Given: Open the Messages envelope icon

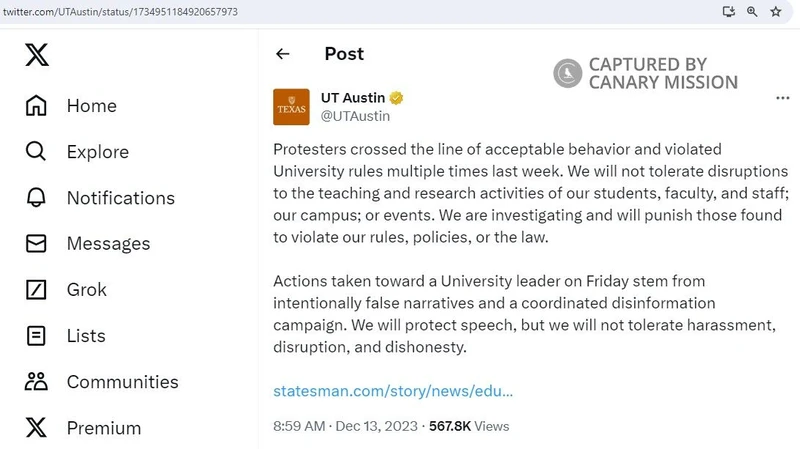Looking at the screenshot, I should point(36,244).
